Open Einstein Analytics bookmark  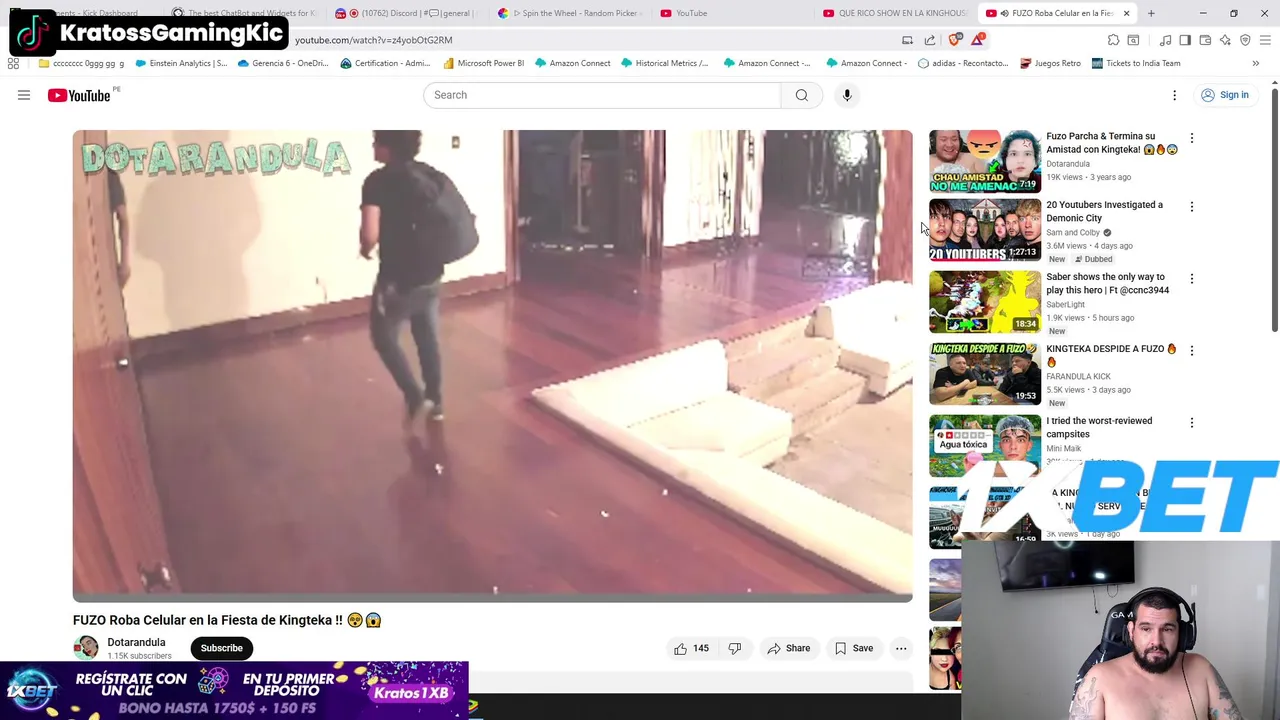coord(181,63)
